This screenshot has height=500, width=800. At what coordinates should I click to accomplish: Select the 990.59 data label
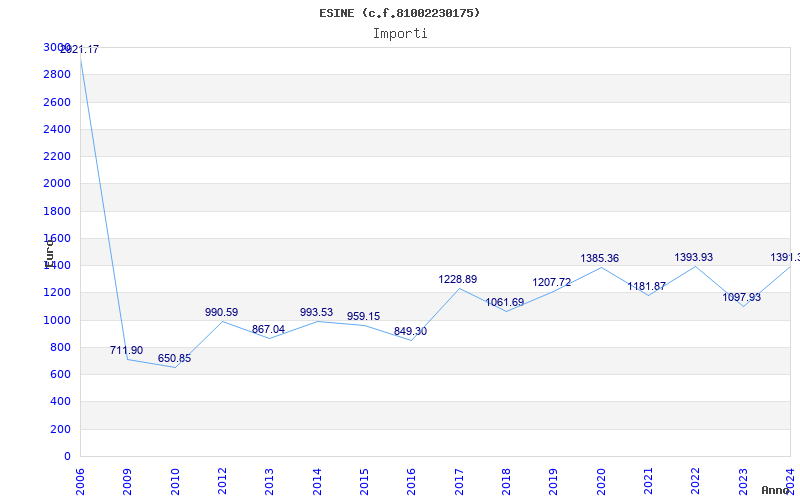point(221,312)
